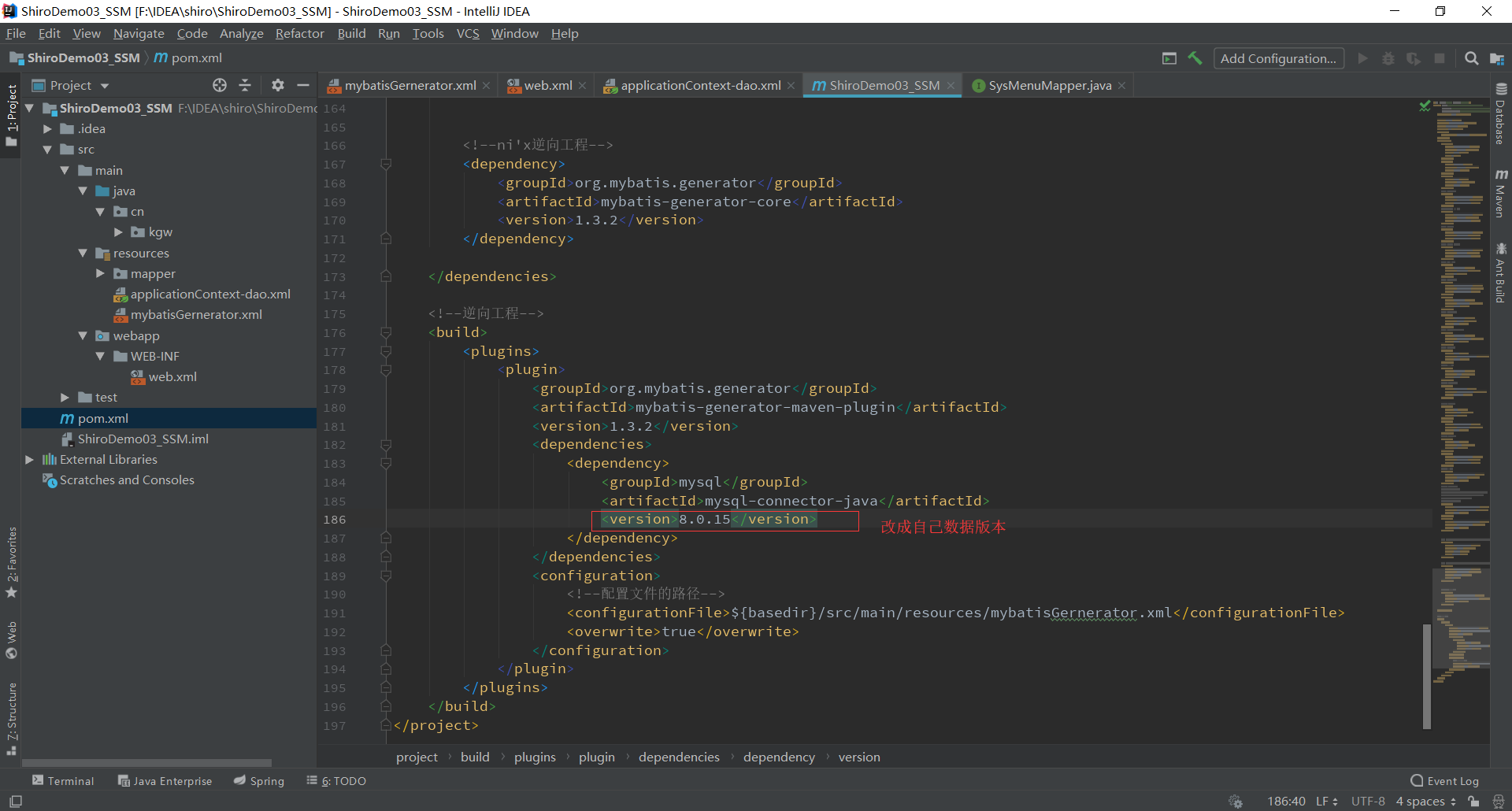
Task: Expand the kgw package
Action: point(118,232)
